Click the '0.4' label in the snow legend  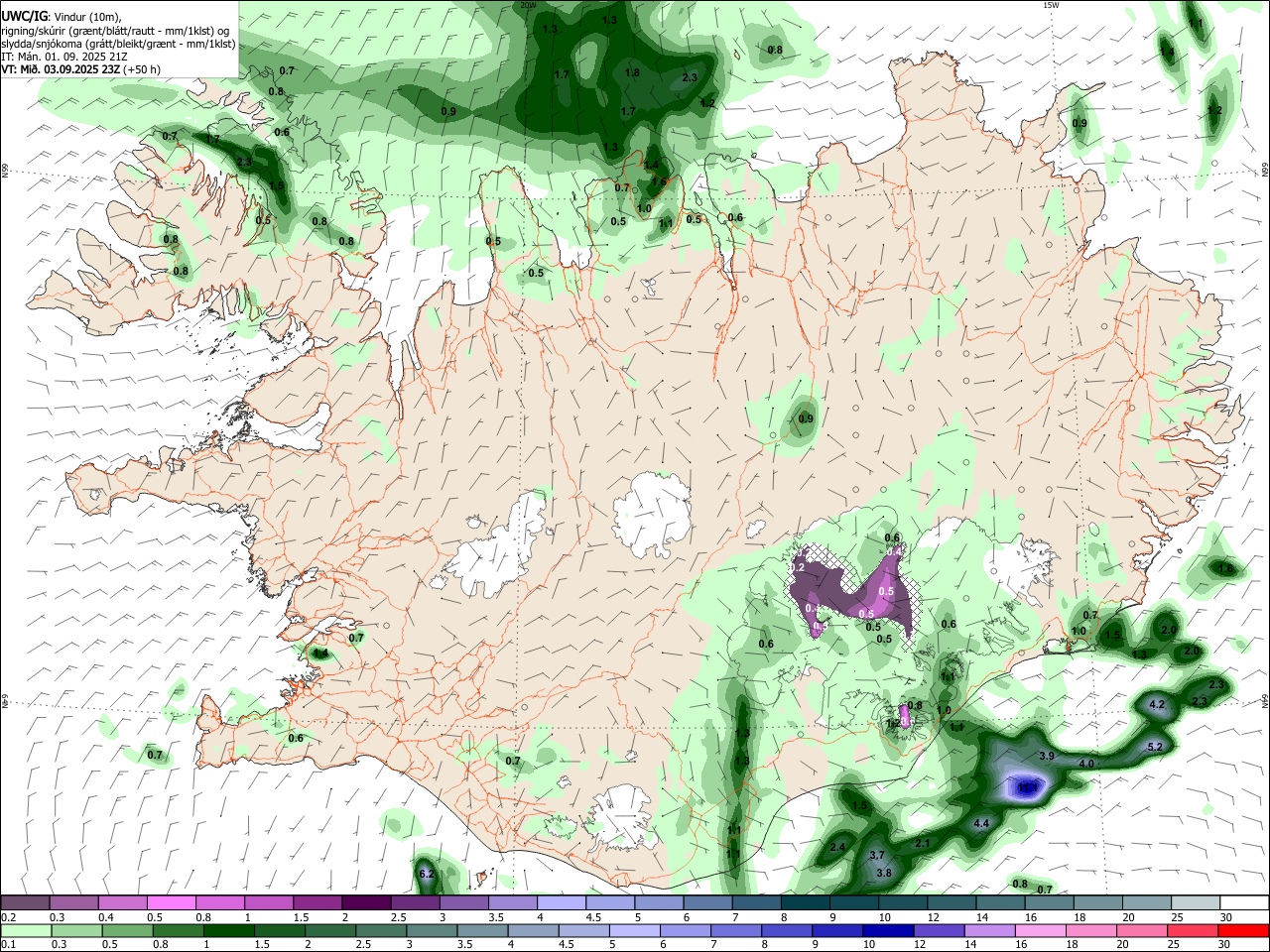[x=106, y=917]
